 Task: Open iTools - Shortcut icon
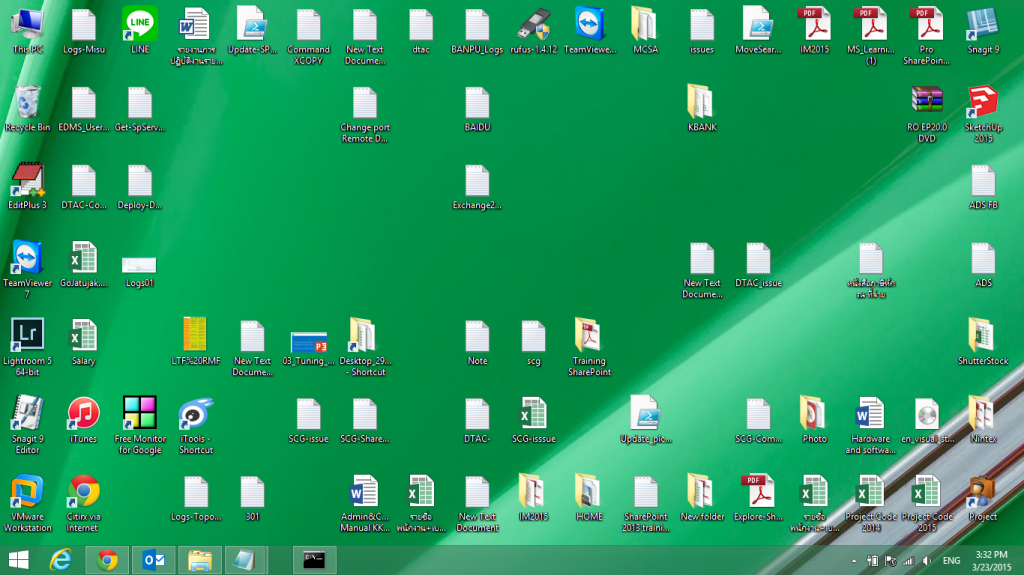pos(196,425)
